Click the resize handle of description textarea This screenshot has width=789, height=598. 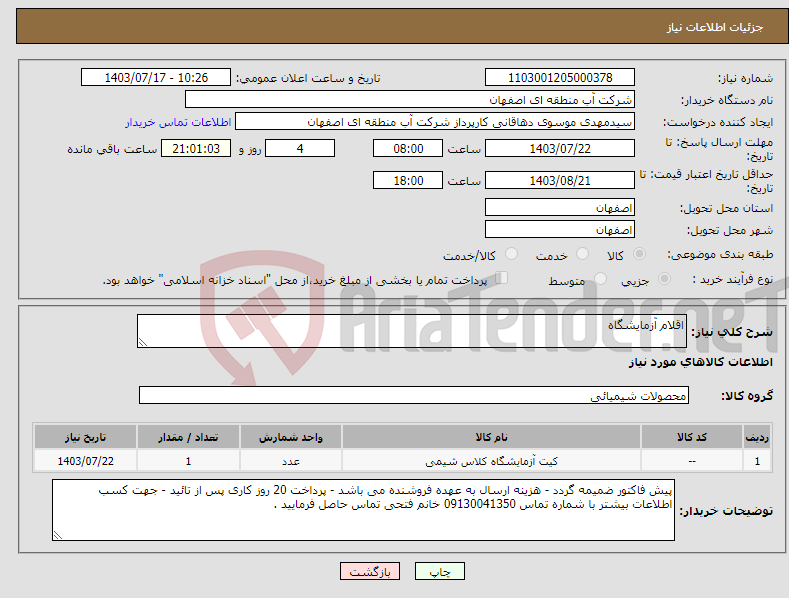(143, 342)
